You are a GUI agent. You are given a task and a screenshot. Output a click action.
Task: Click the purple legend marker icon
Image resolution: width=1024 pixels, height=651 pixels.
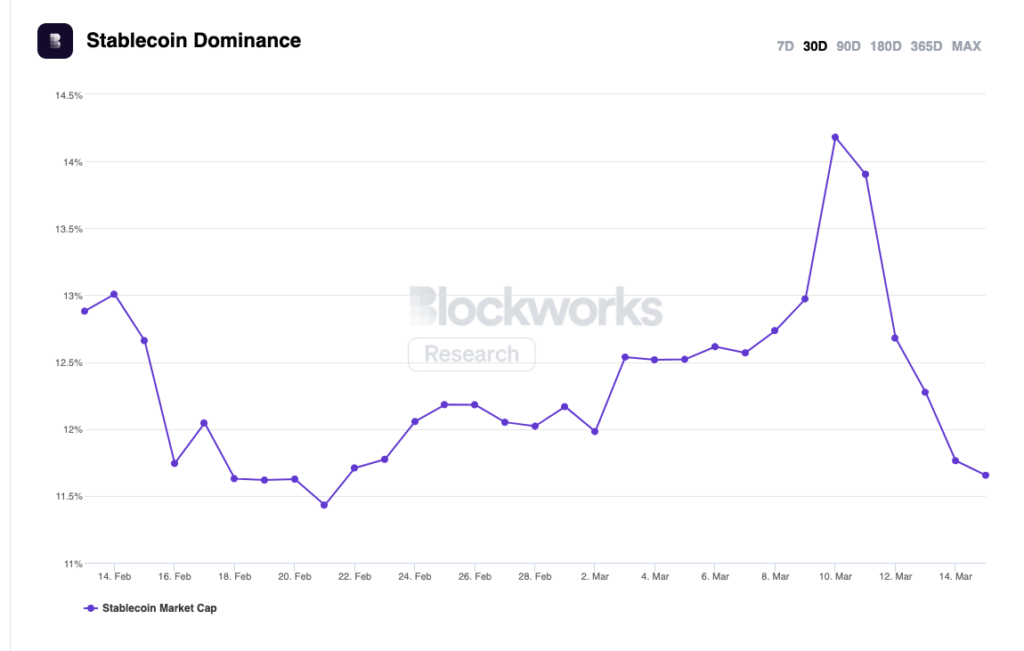pos(91,608)
